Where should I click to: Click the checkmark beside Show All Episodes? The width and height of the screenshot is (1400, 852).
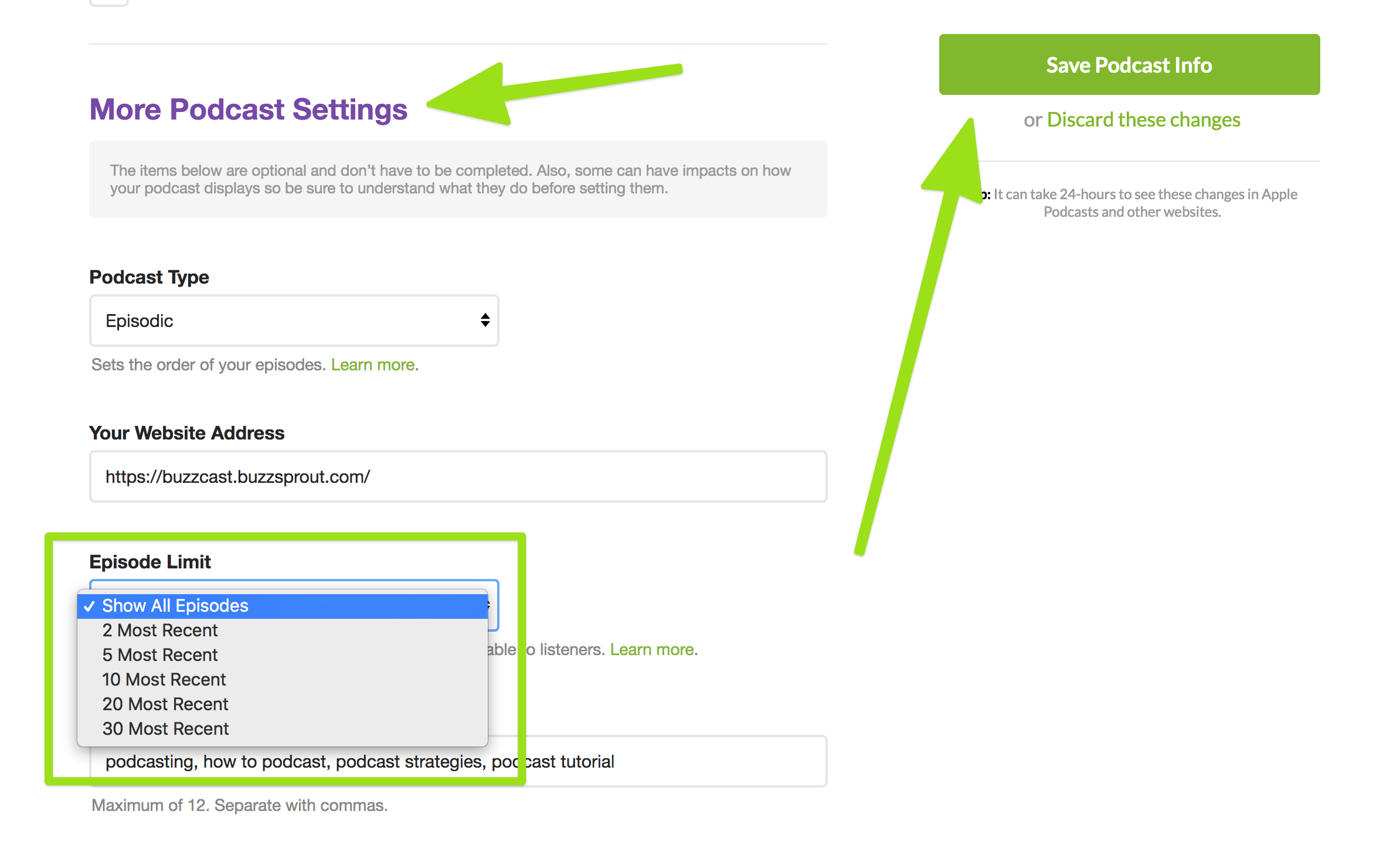[x=89, y=606]
